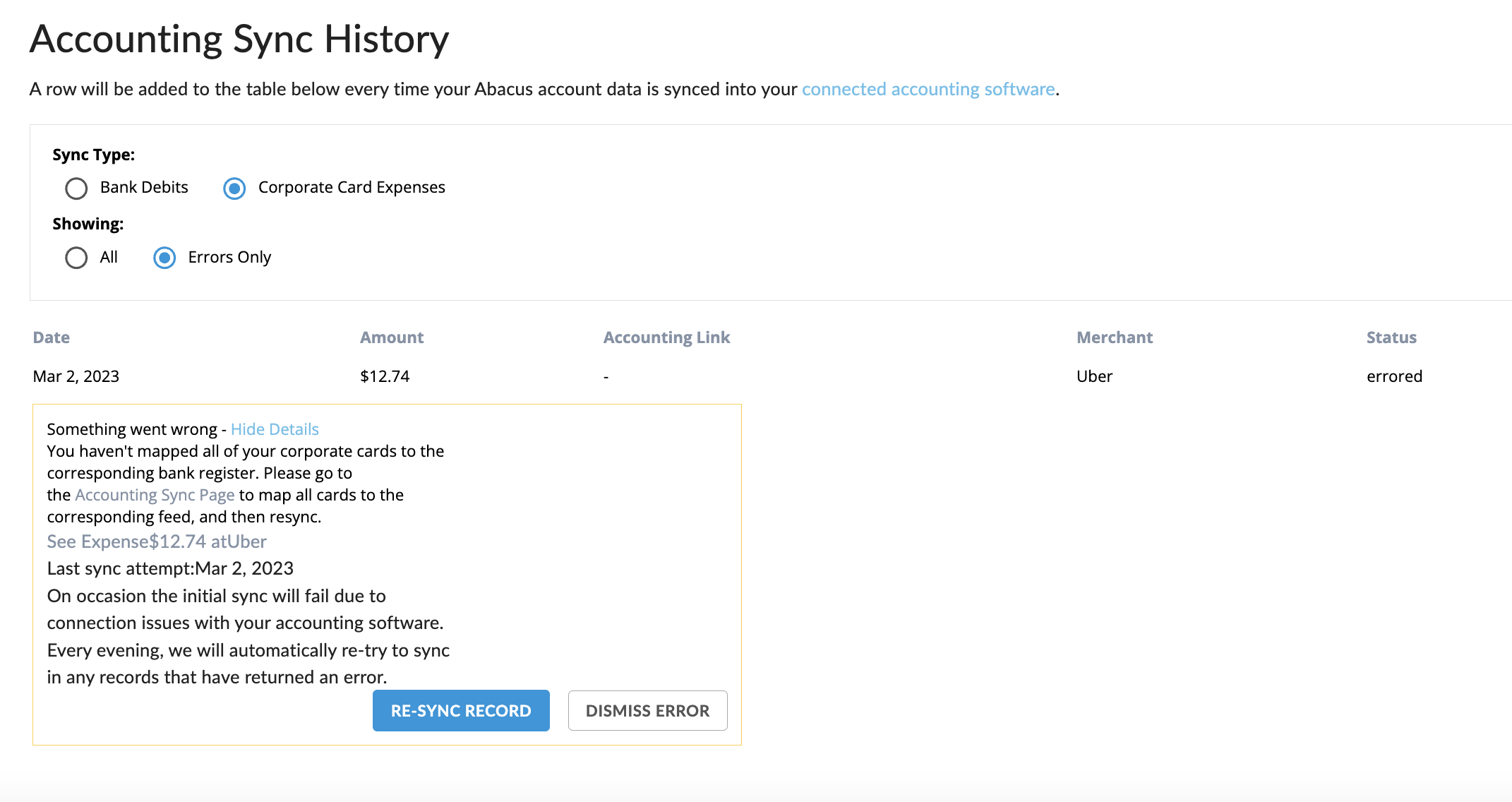Click the Date column header
This screenshot has width=1512, height=802.
[x=52, y=337]
